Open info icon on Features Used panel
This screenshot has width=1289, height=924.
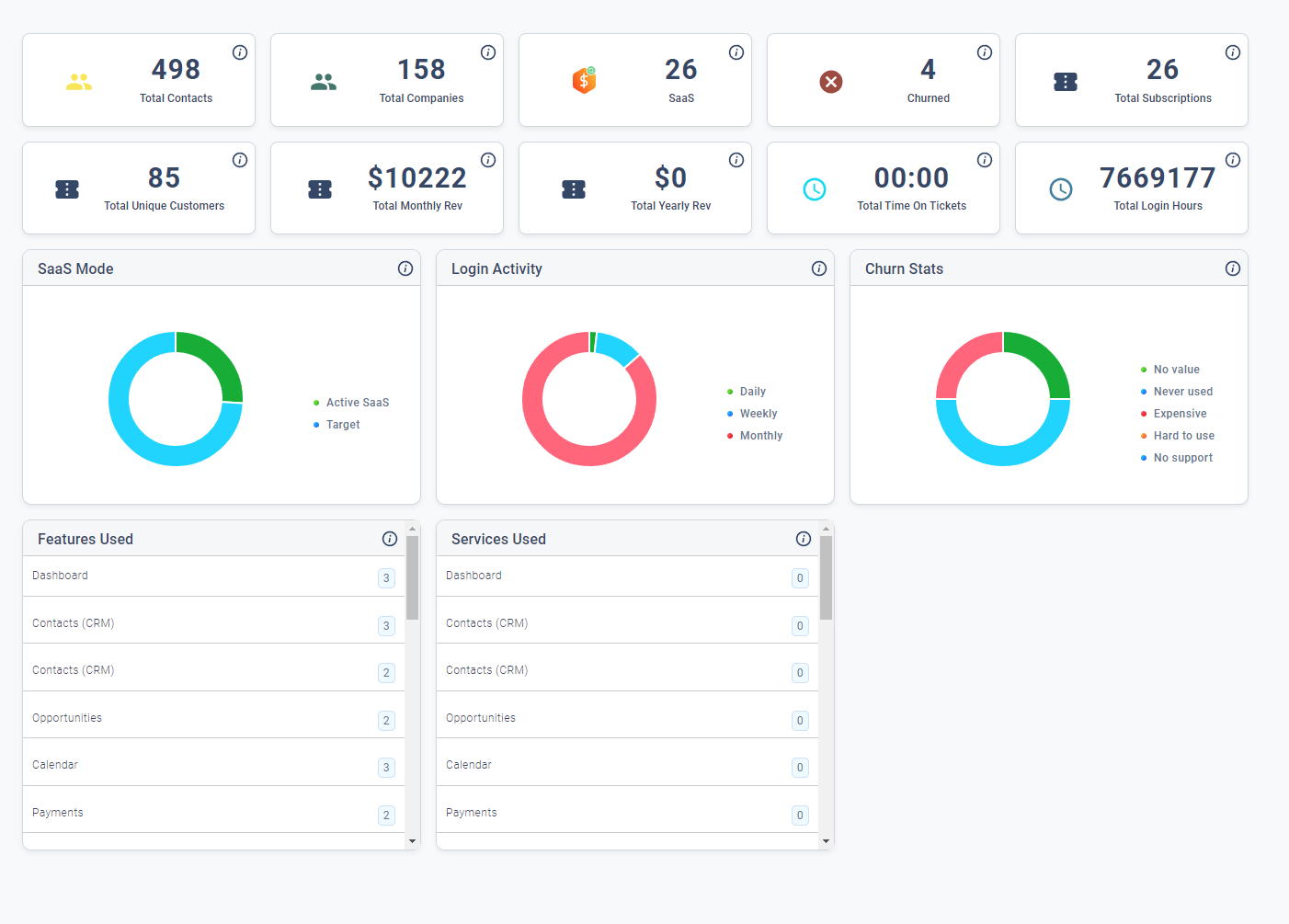pos(390,539)
